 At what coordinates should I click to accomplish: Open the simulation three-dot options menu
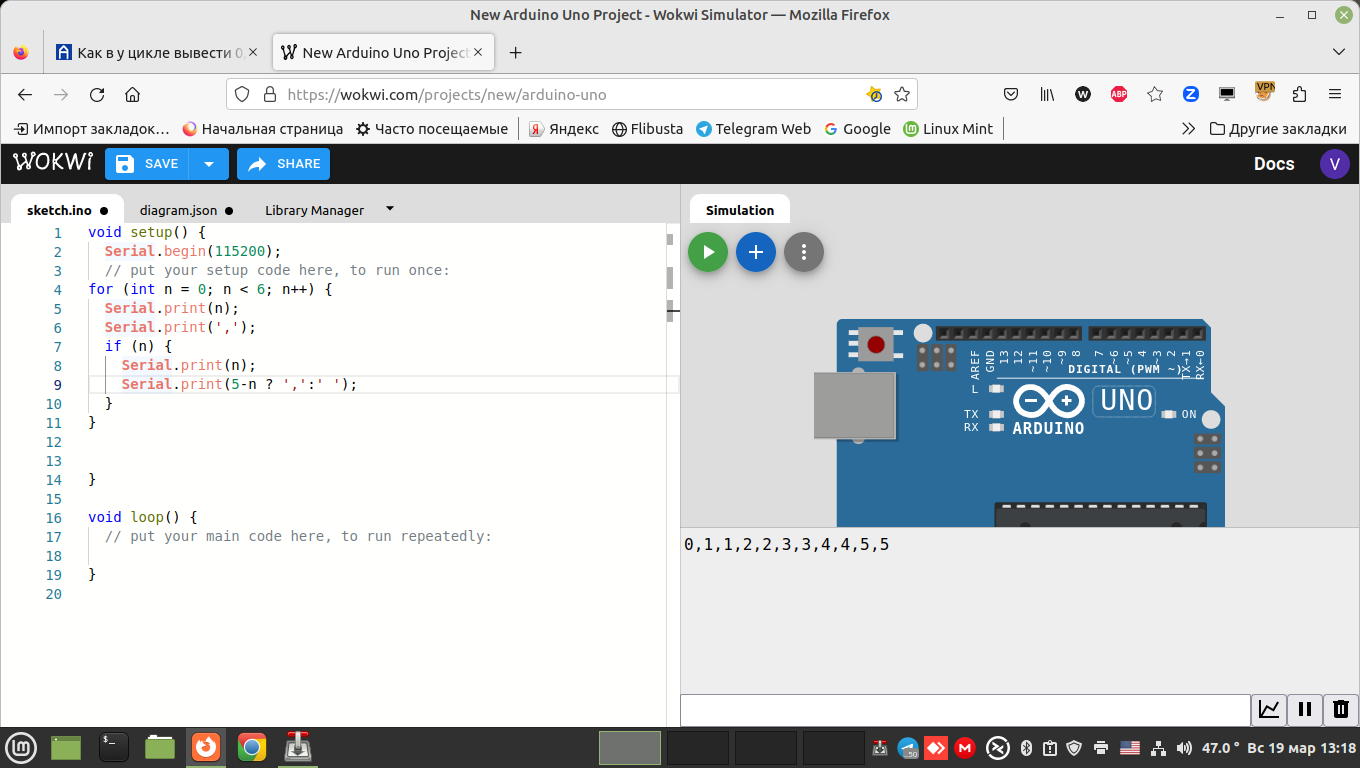click(x=804, y=252)
